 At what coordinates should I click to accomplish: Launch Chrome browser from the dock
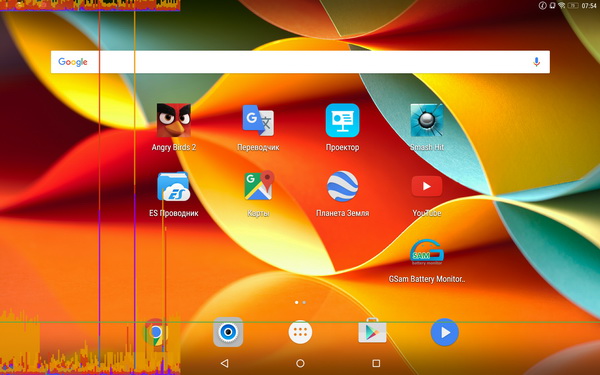pyautogui.click(x=156, y=332)
